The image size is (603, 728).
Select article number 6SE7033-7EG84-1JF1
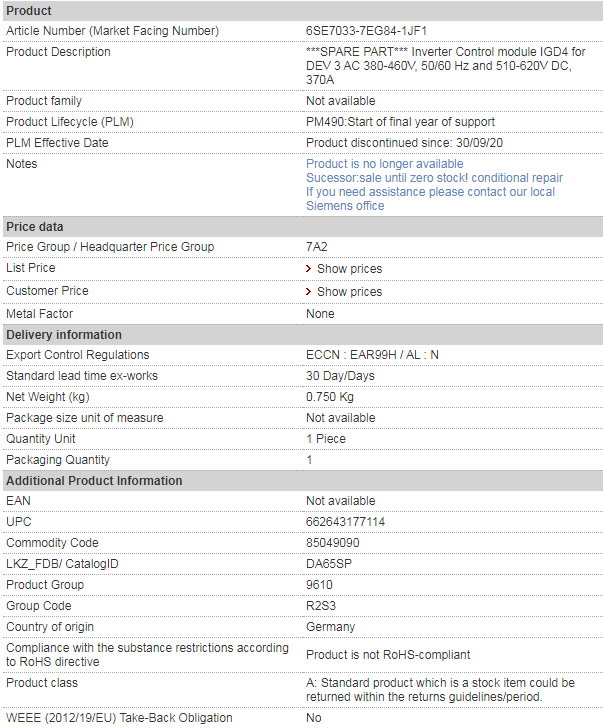point(366,31)
